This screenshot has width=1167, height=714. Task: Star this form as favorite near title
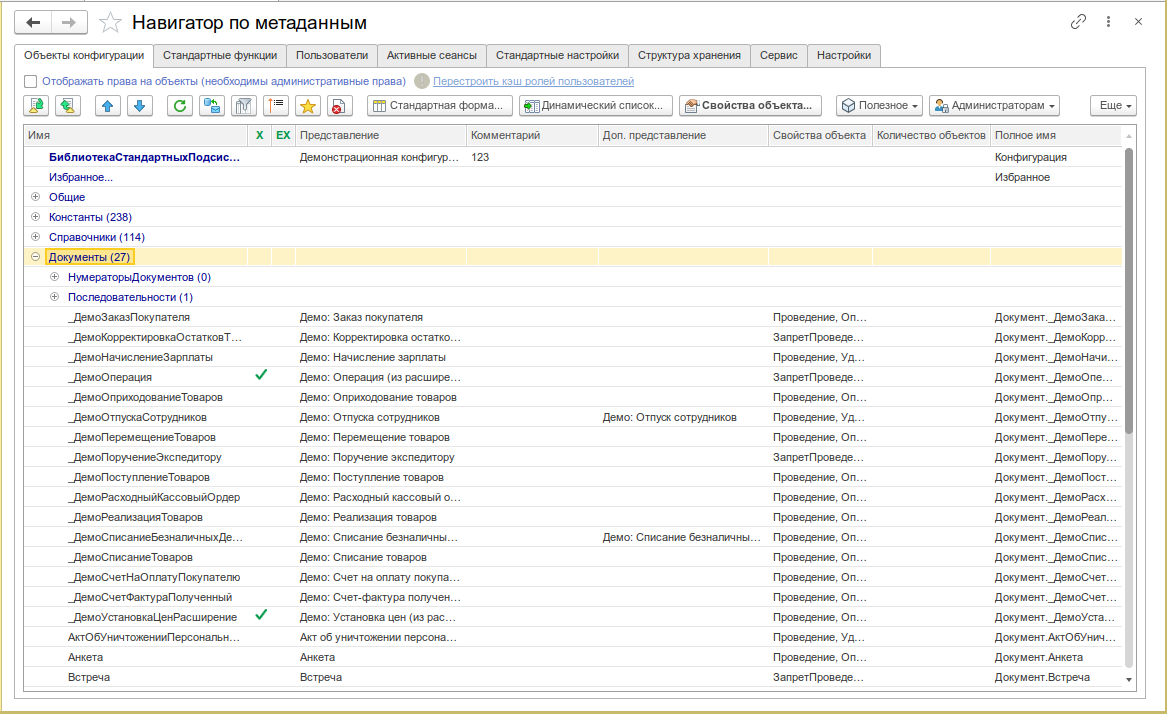click(x=110, y=22)
